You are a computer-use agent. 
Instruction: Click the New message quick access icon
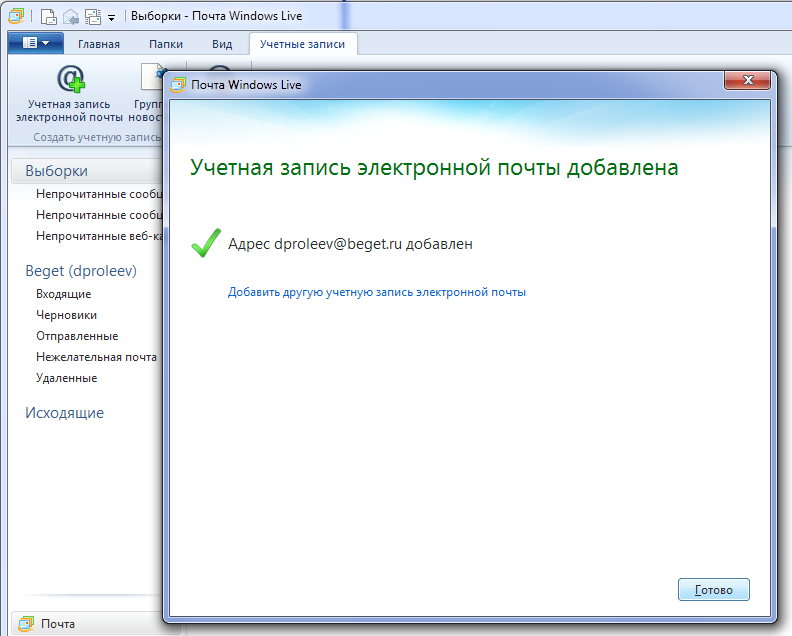tap(48, 17)
